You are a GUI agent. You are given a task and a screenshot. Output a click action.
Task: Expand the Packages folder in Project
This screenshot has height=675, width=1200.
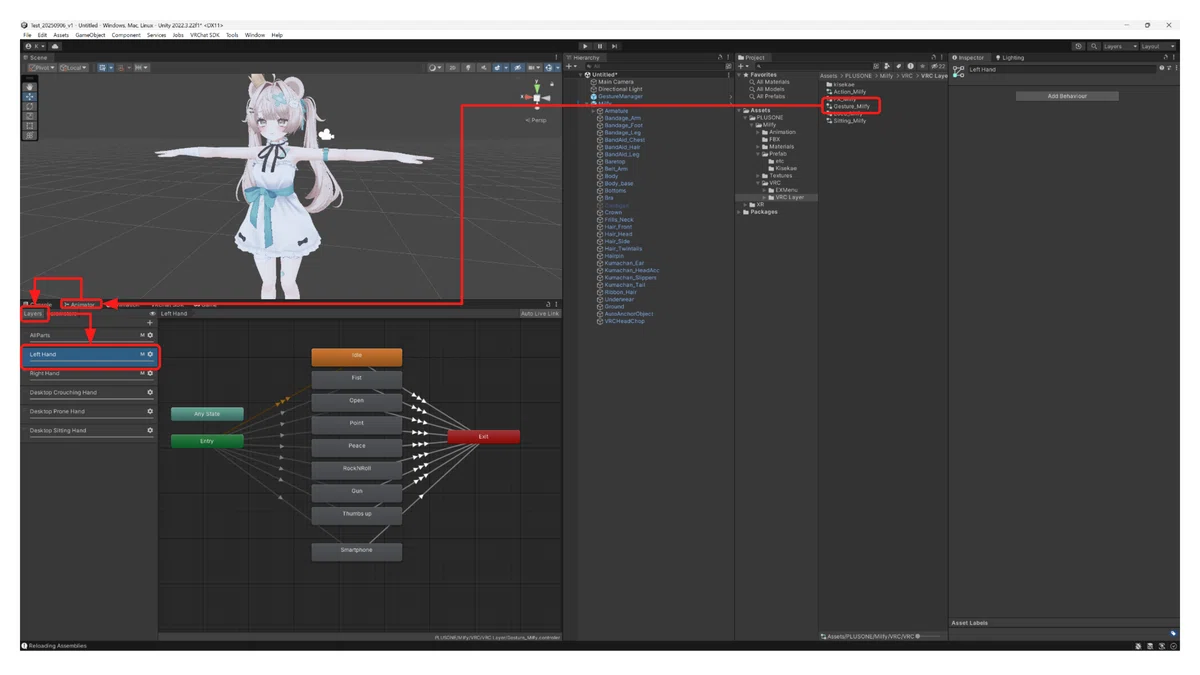click(x=740, y=212)
